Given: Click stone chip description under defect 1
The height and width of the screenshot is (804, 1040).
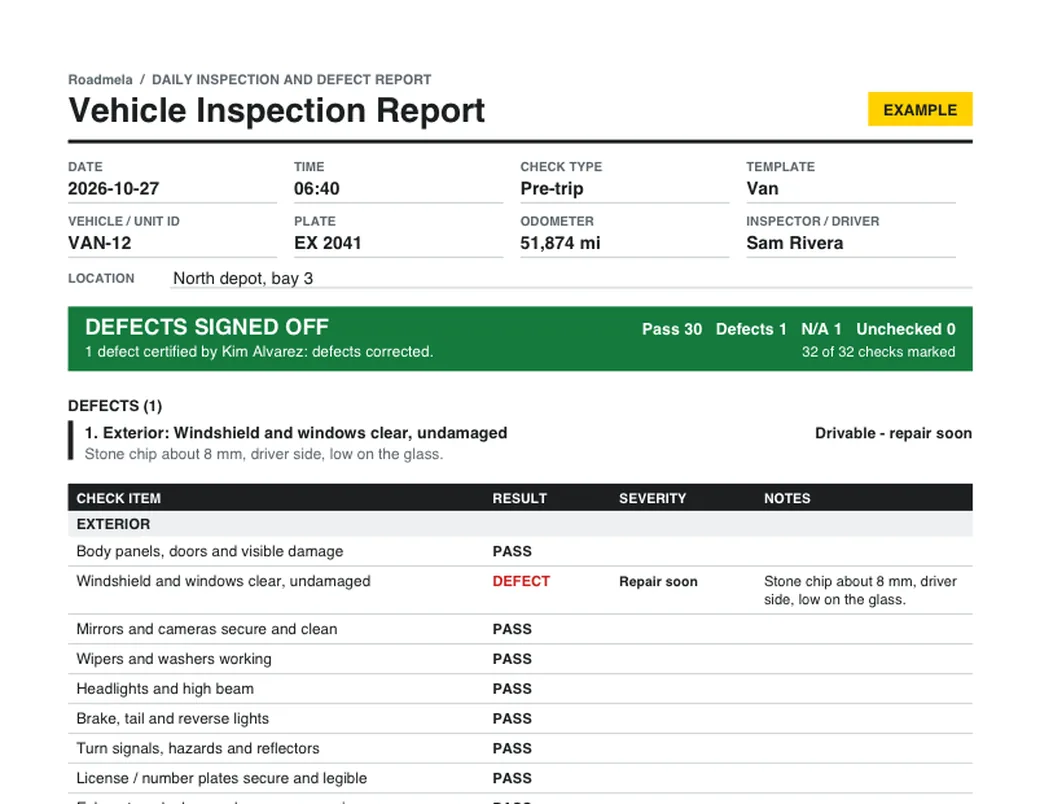Looking at the screenshot, I should coord(263,454).
